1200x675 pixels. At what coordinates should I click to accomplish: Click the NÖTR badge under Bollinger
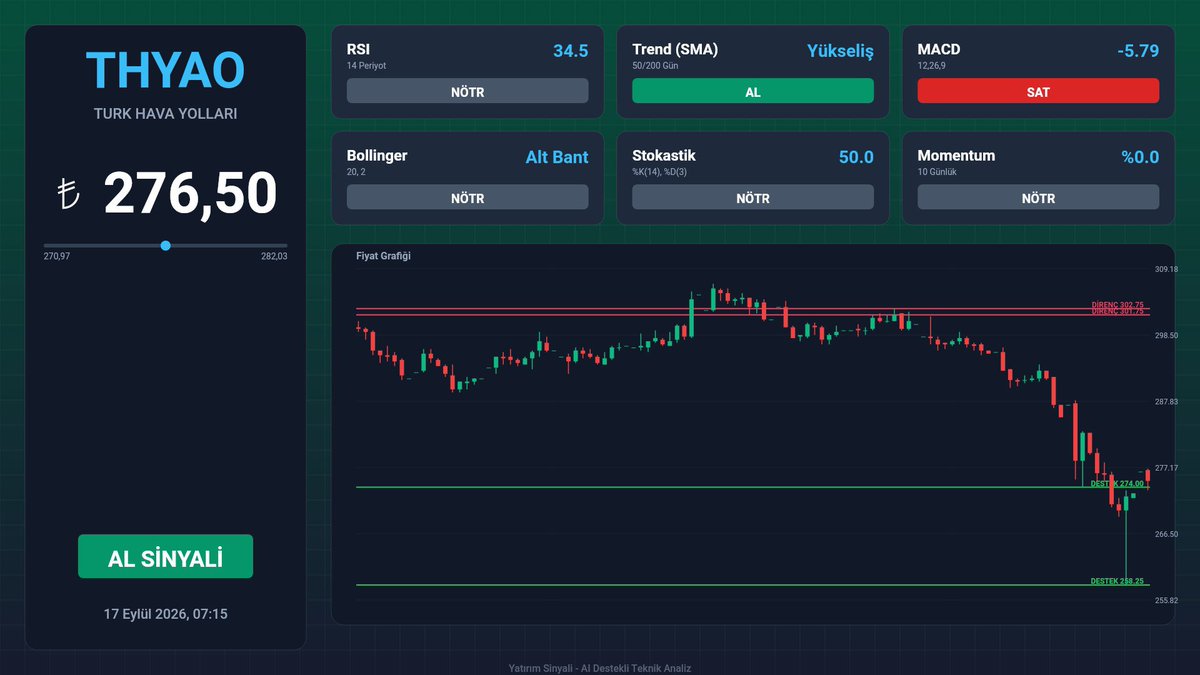pos(467,198)
